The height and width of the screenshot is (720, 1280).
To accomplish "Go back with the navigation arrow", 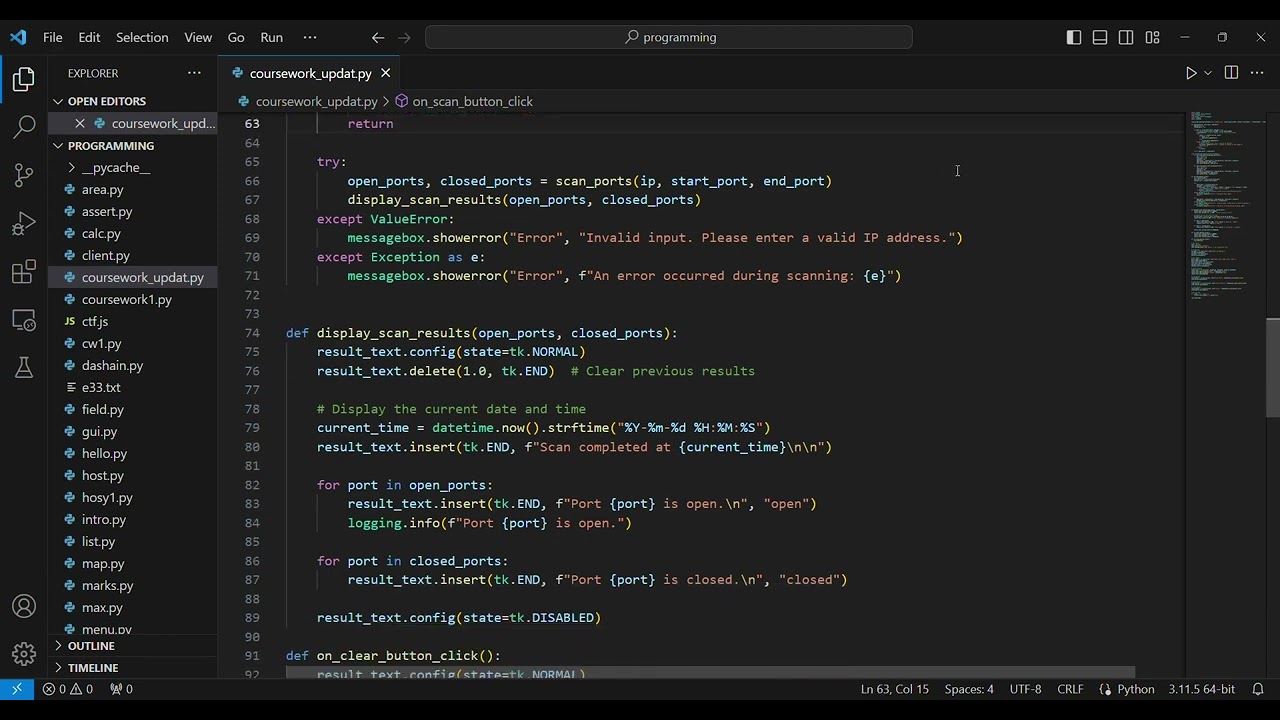I will click(378, 37).
